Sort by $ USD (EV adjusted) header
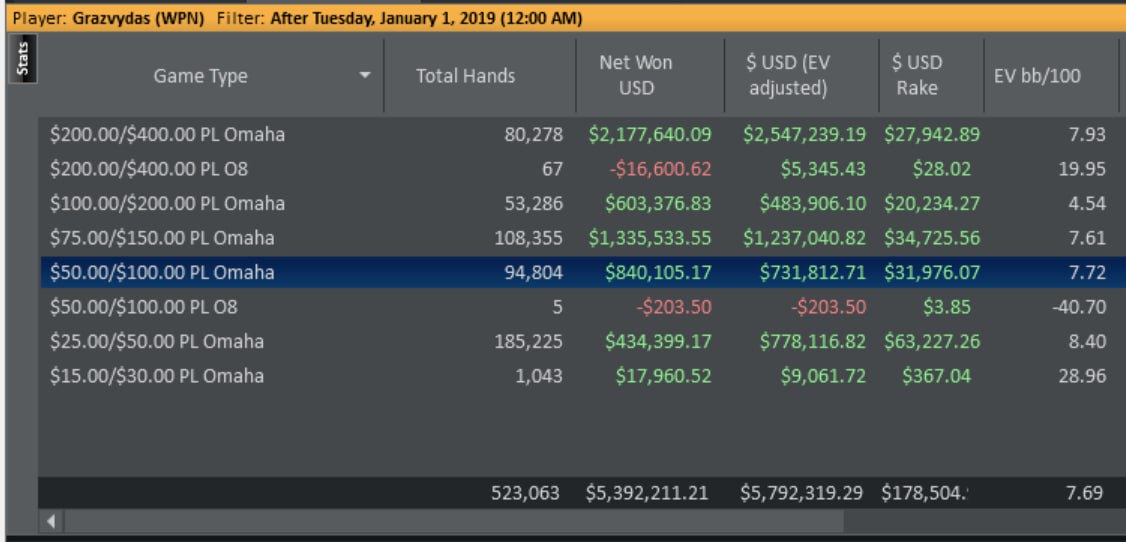 788,75
